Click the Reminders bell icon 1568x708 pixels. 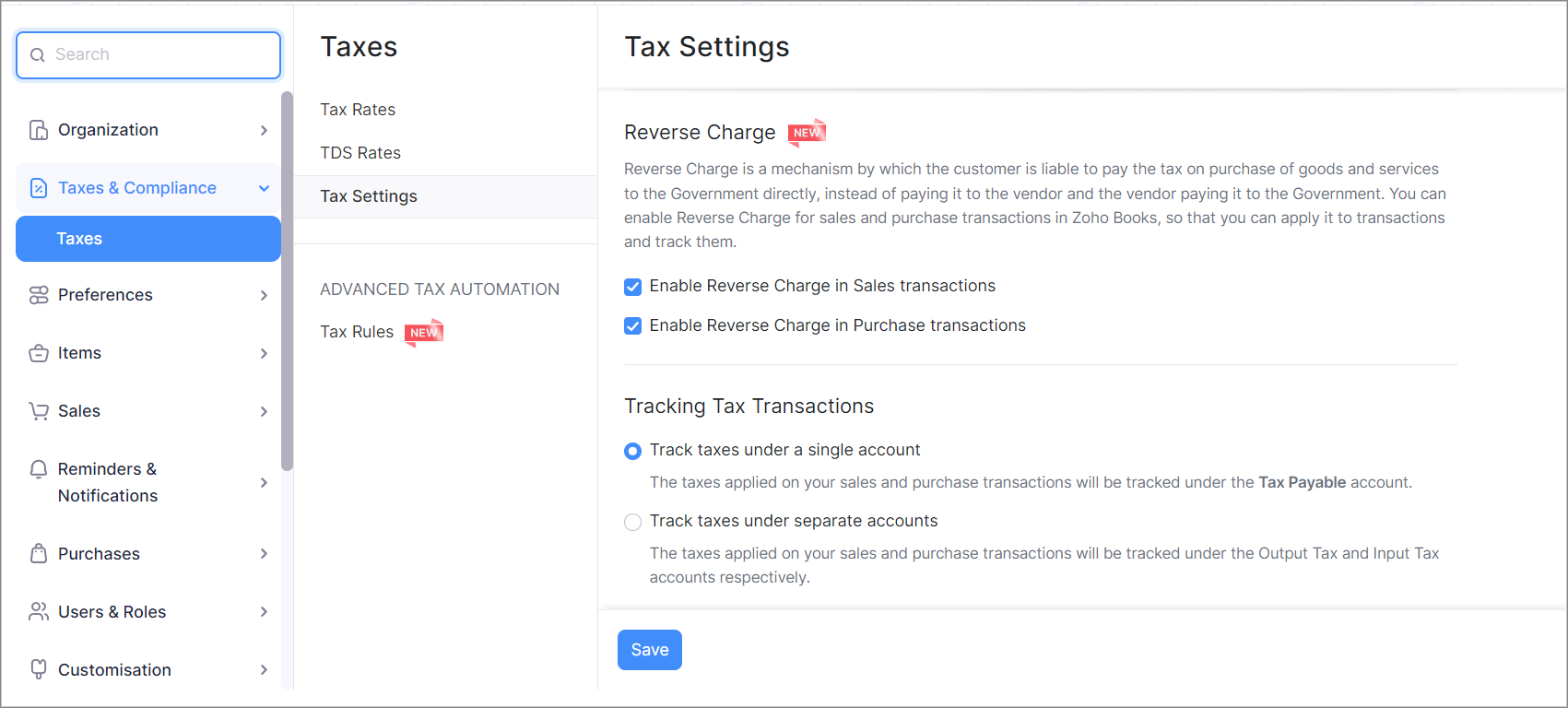coord(39,469)
